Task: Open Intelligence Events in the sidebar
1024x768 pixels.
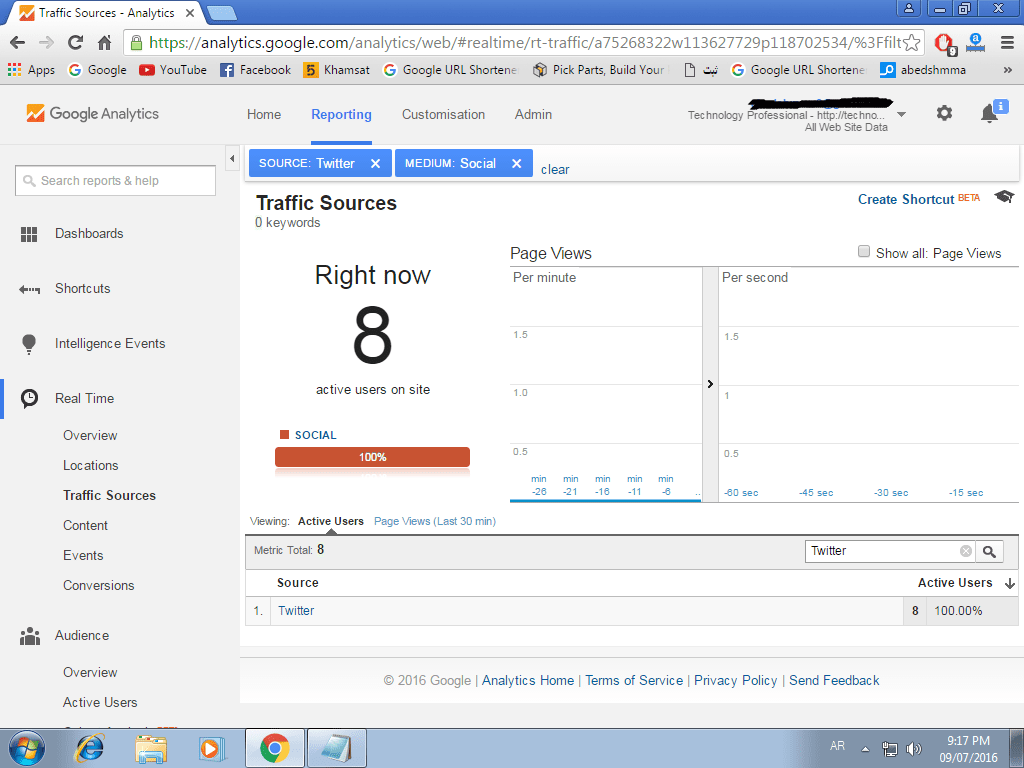Action: (x=110, y=344)
